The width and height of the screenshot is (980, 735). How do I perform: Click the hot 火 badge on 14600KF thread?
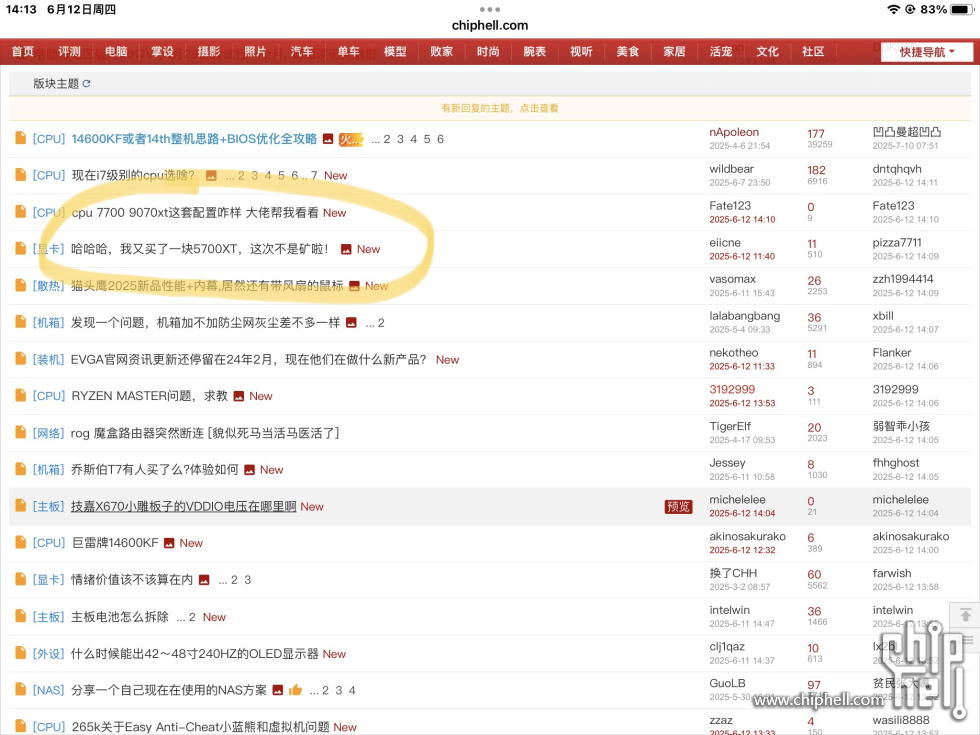351,139
